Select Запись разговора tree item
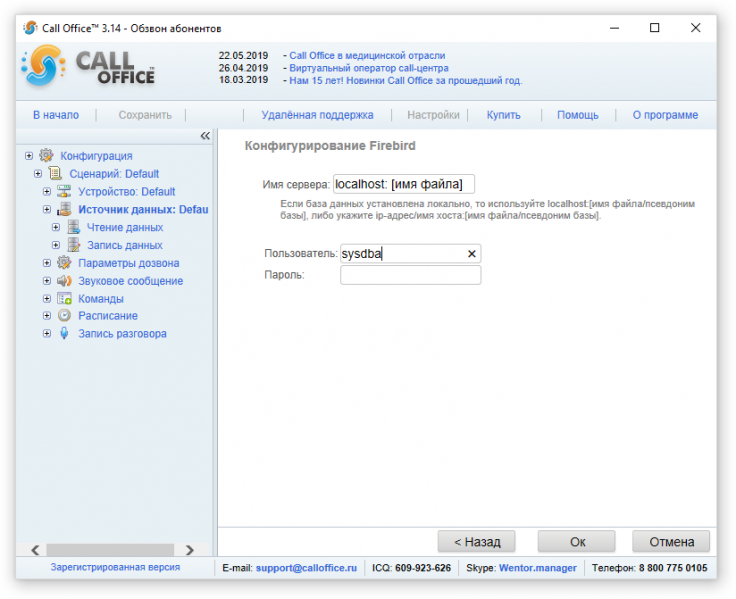Screen dimensions: 736x599 pyautogui.click(x=122, y=333)
